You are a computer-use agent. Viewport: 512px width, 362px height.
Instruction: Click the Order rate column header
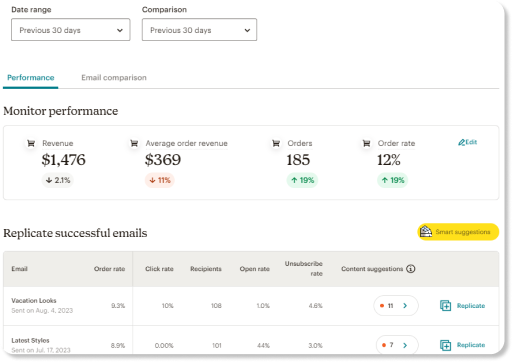tap(109, 269)
